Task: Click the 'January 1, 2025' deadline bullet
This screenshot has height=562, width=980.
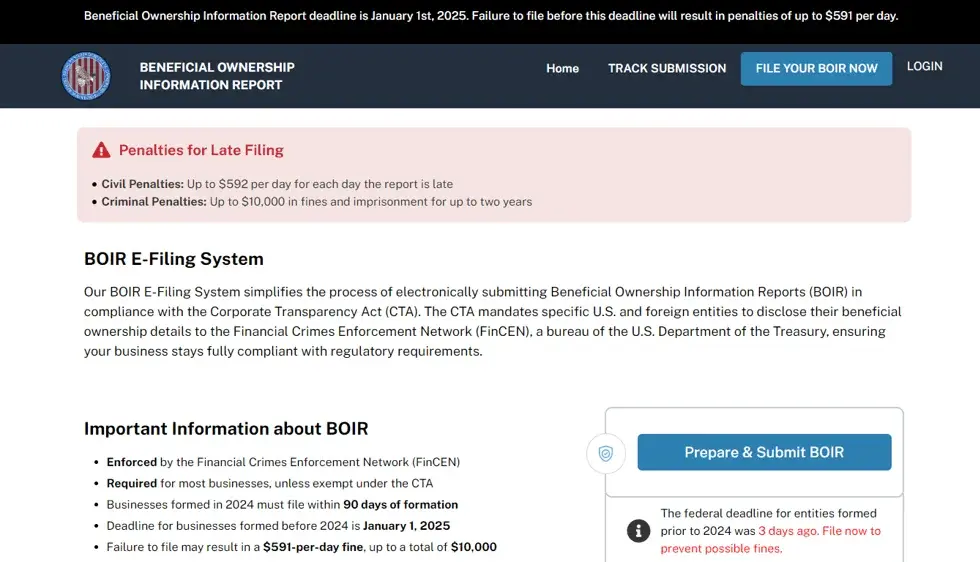Action: 278,526
